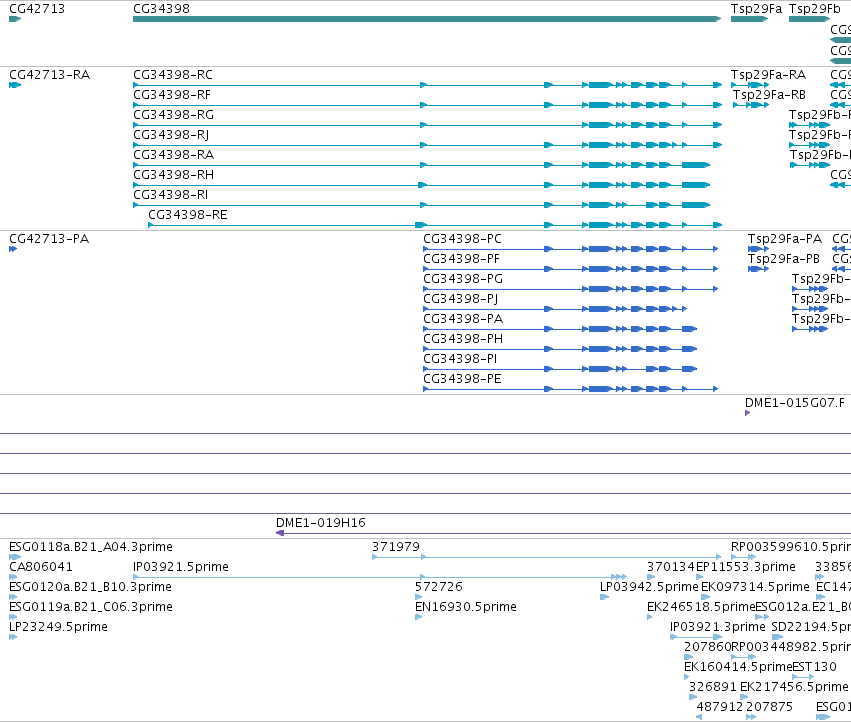Click the long CG34398 gene bar
Screen dimensions: 851x722
427,19
